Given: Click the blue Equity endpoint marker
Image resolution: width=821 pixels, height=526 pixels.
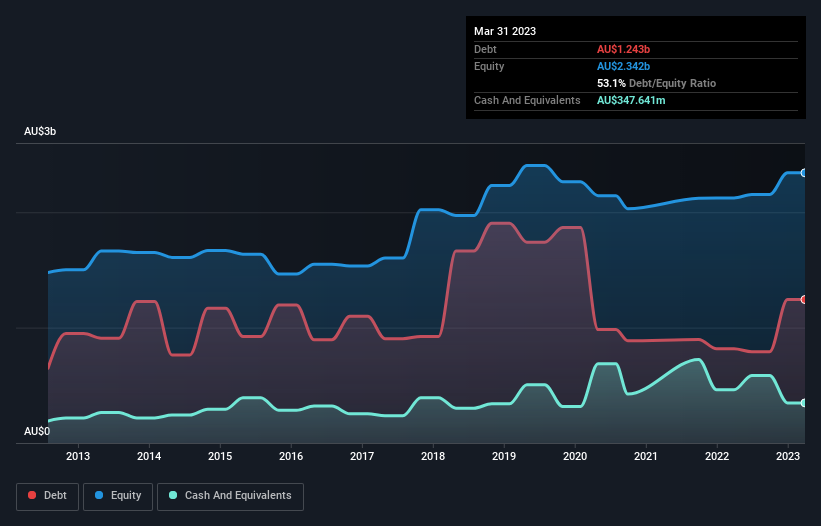Looking at the screenshot, I should (804, 173).
